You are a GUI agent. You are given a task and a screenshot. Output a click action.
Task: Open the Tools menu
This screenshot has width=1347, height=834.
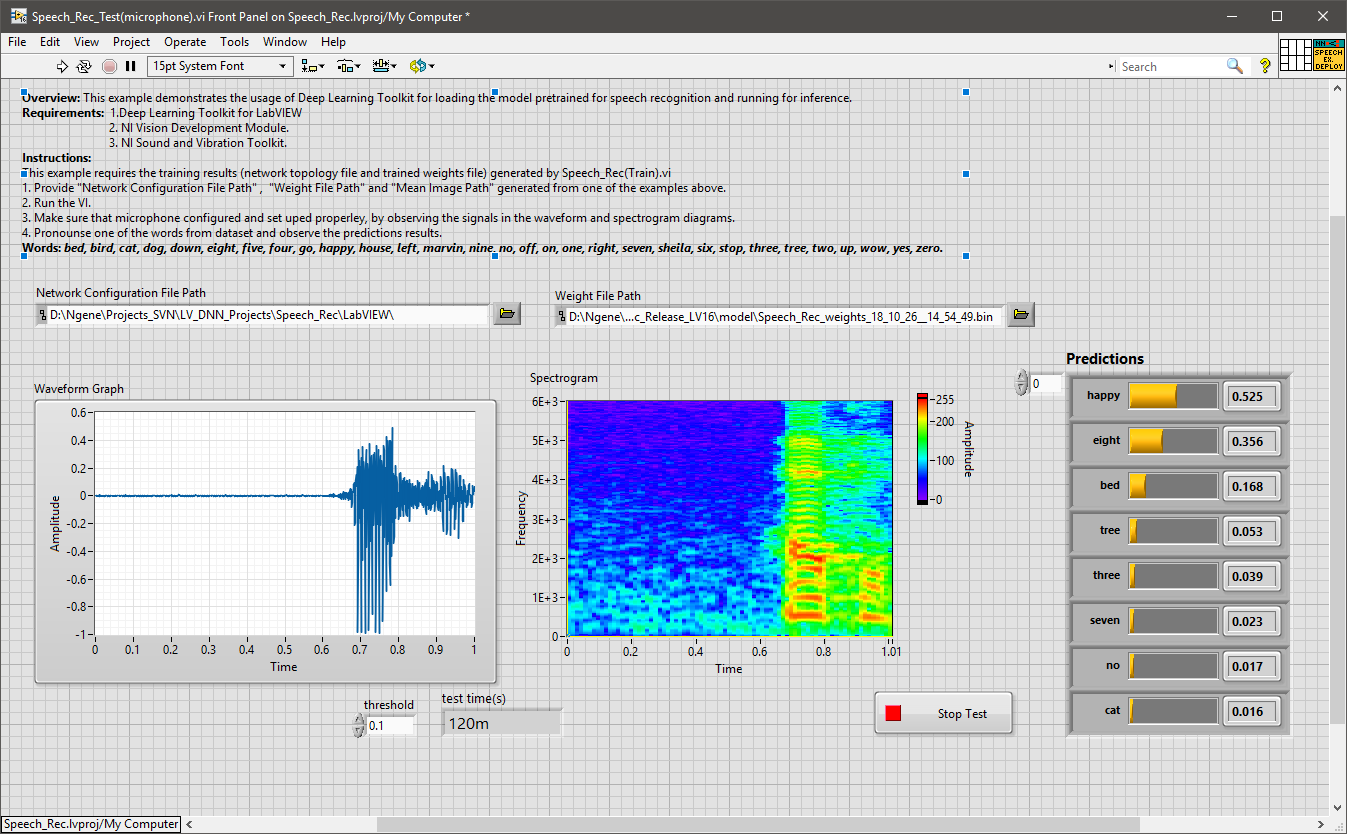[x=234, y=42]
